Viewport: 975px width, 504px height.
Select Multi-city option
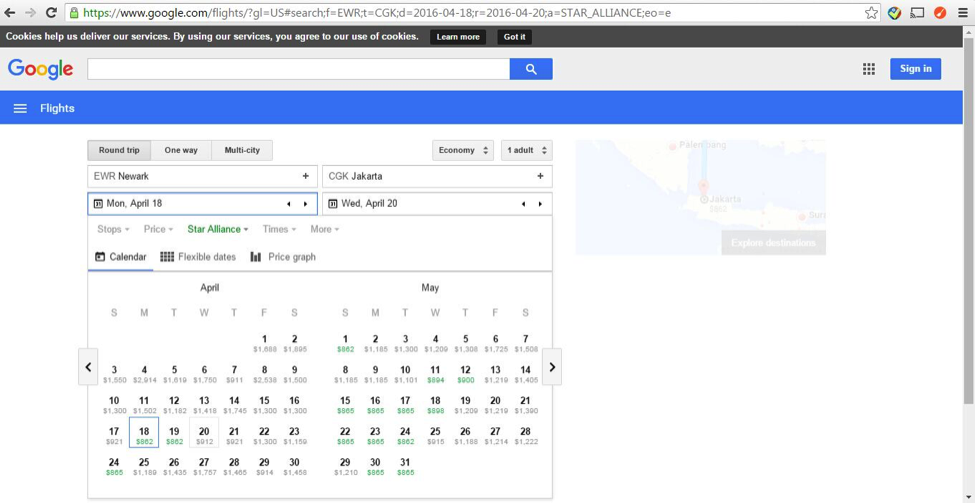(242, 150)
